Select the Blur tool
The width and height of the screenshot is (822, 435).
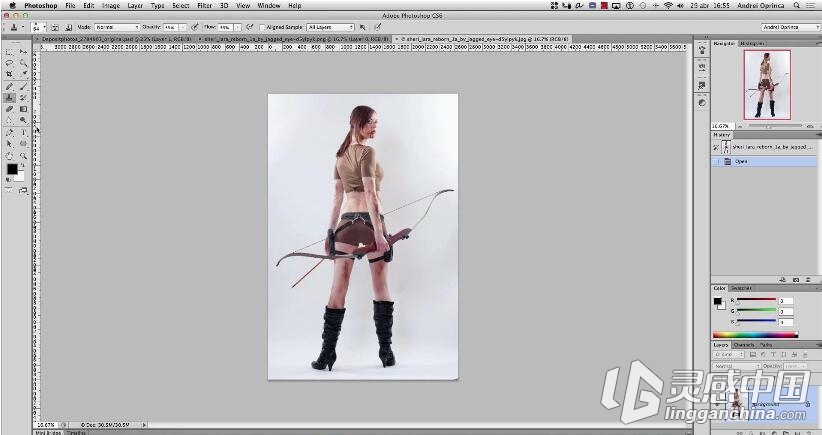tap(9, 121)
